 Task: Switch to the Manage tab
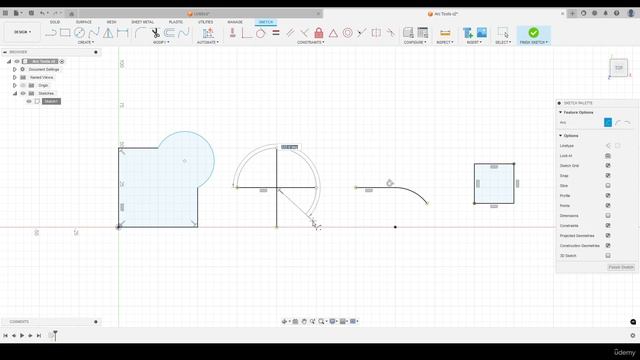(x=235, y=22)
